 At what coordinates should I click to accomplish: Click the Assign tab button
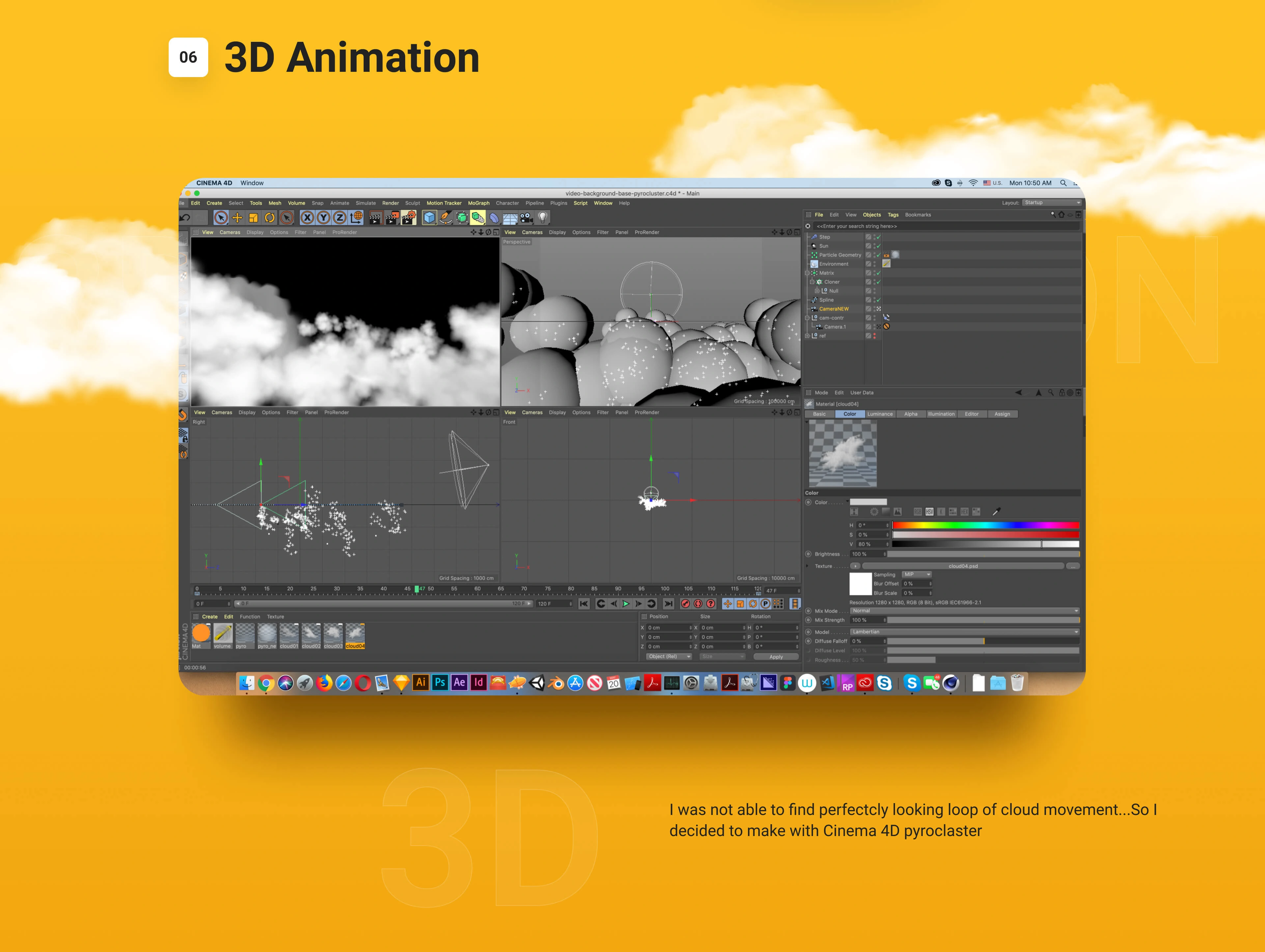pos(1002,414)
